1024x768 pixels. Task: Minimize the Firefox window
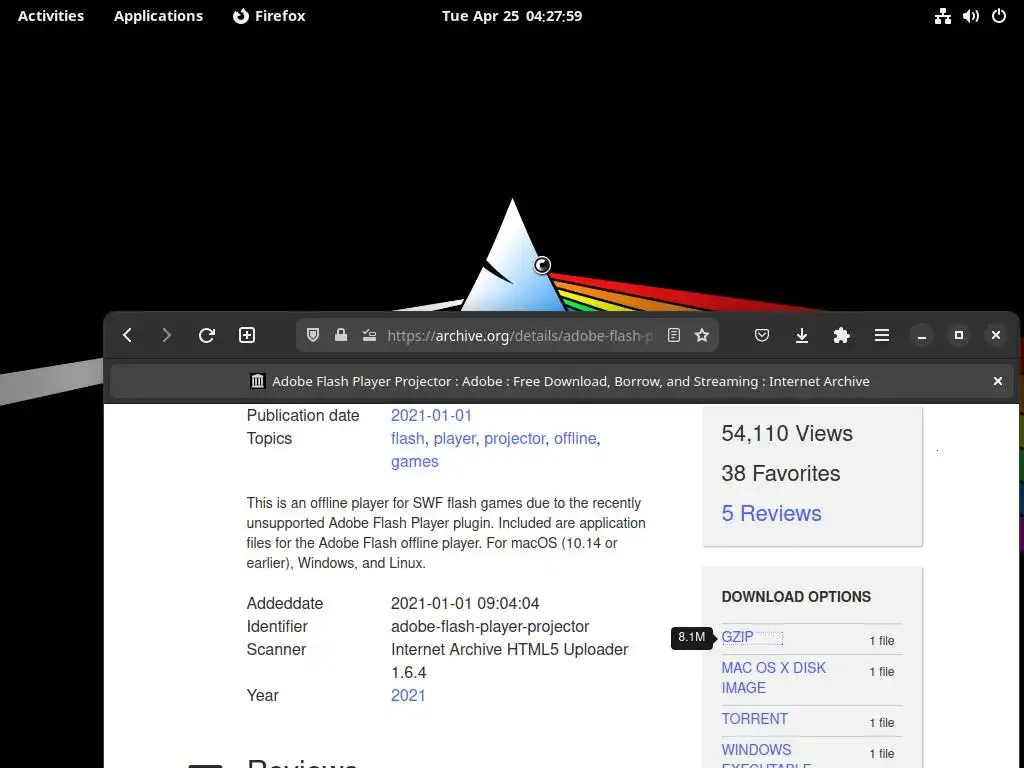[921, 336]
